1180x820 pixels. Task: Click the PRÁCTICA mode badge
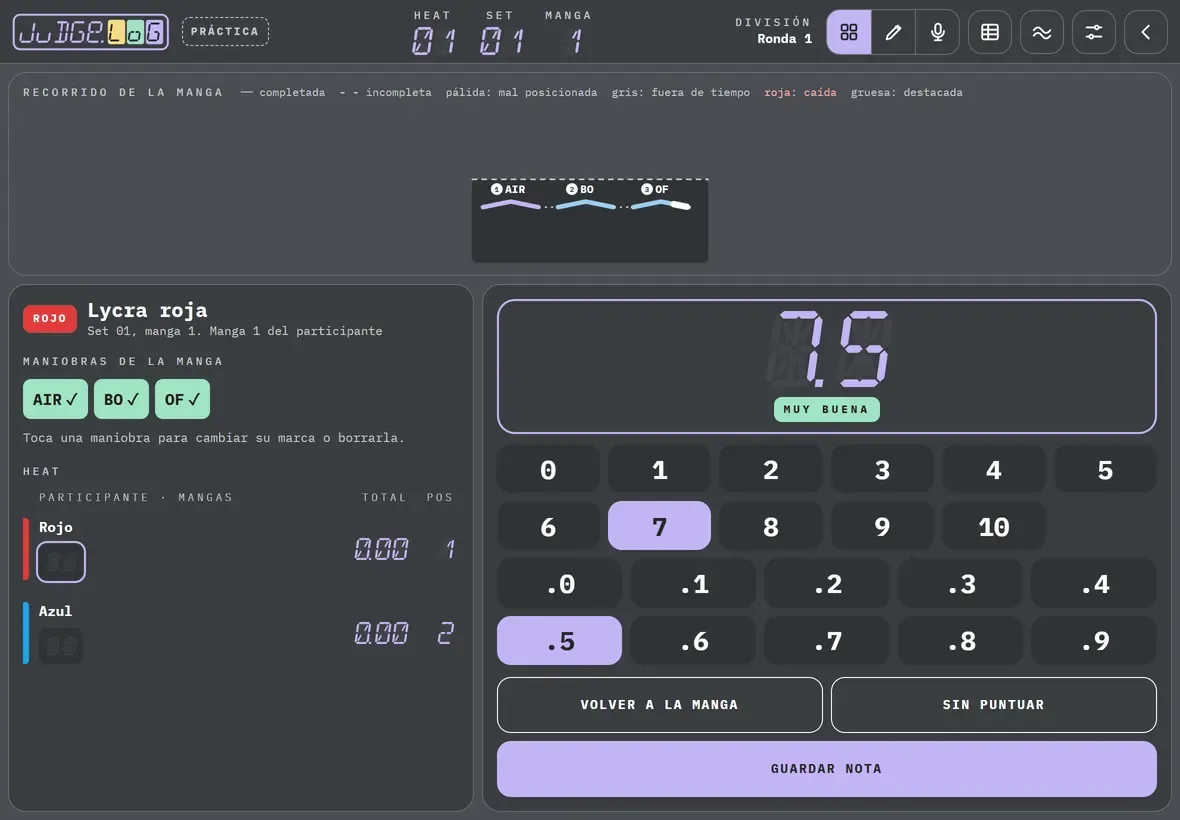(225, 32)
